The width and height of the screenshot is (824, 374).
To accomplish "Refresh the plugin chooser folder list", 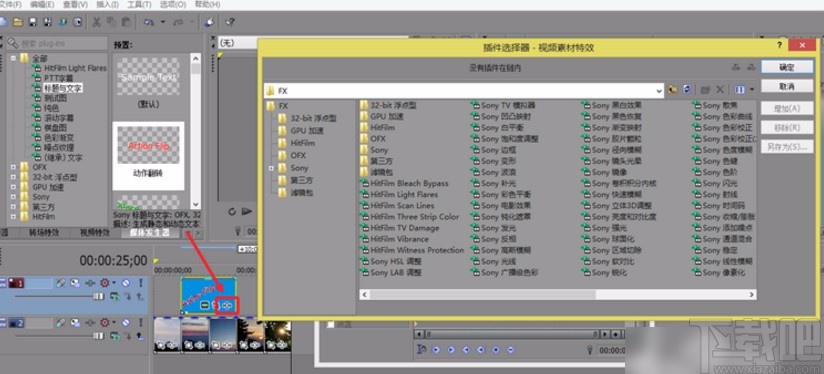I will point(687,90).
